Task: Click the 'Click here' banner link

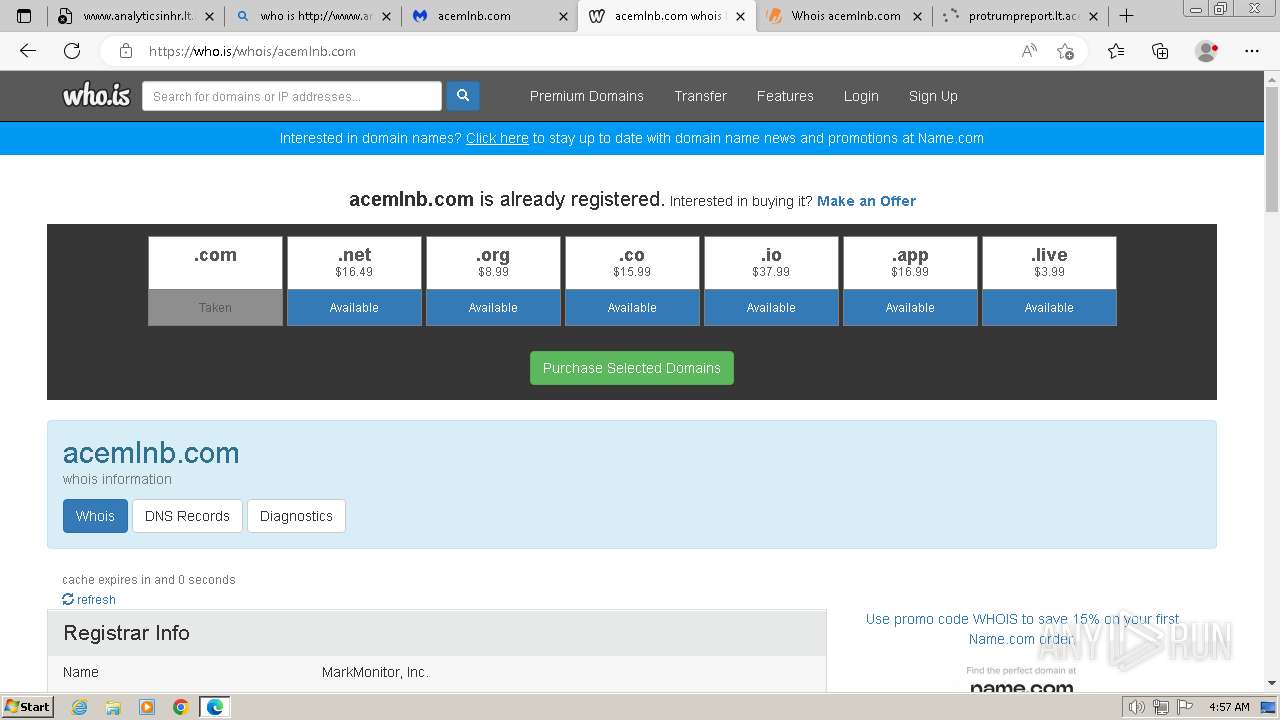Action: [x=497, y=138]
